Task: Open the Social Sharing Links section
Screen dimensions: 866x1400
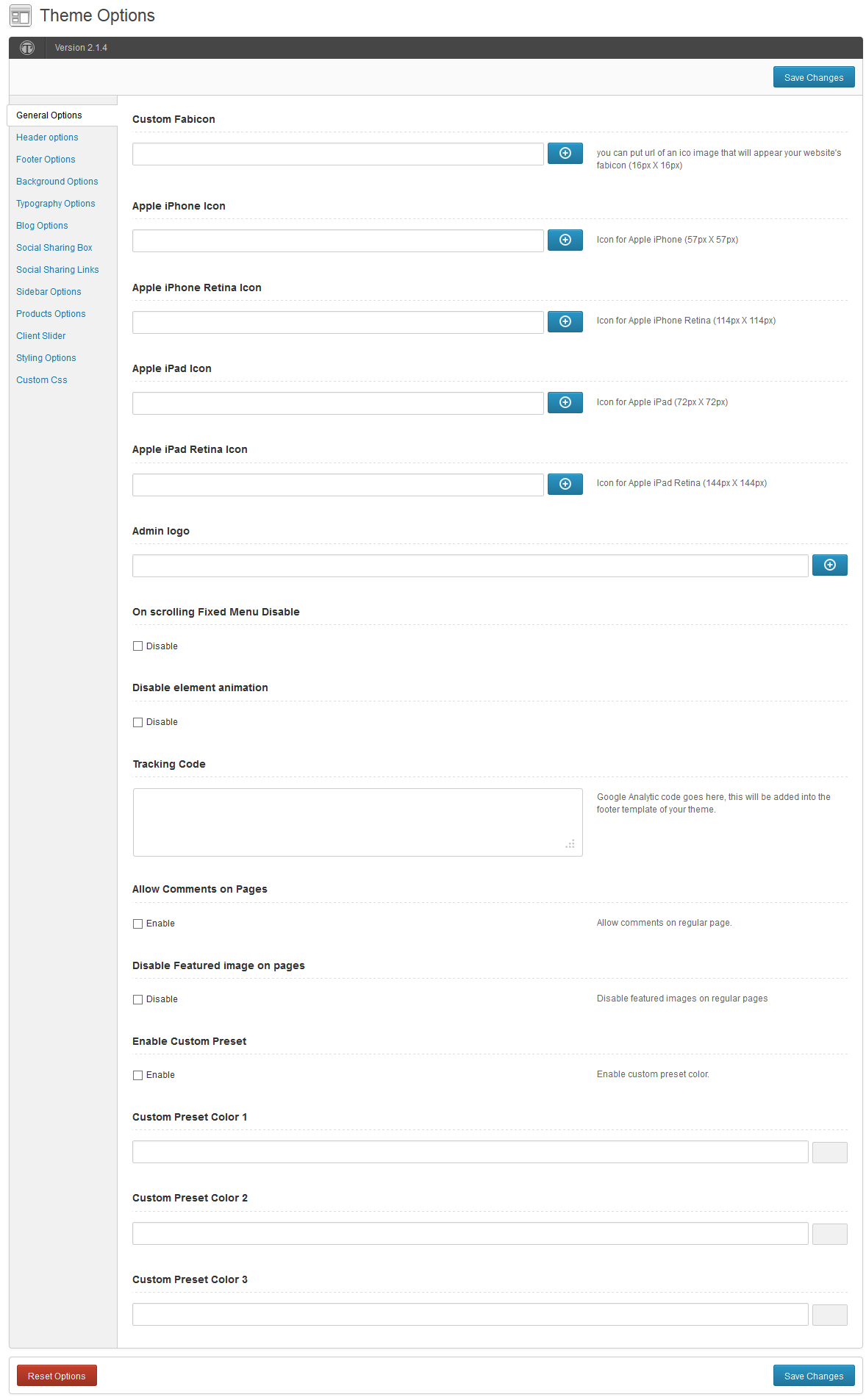Action: (57, 270)
